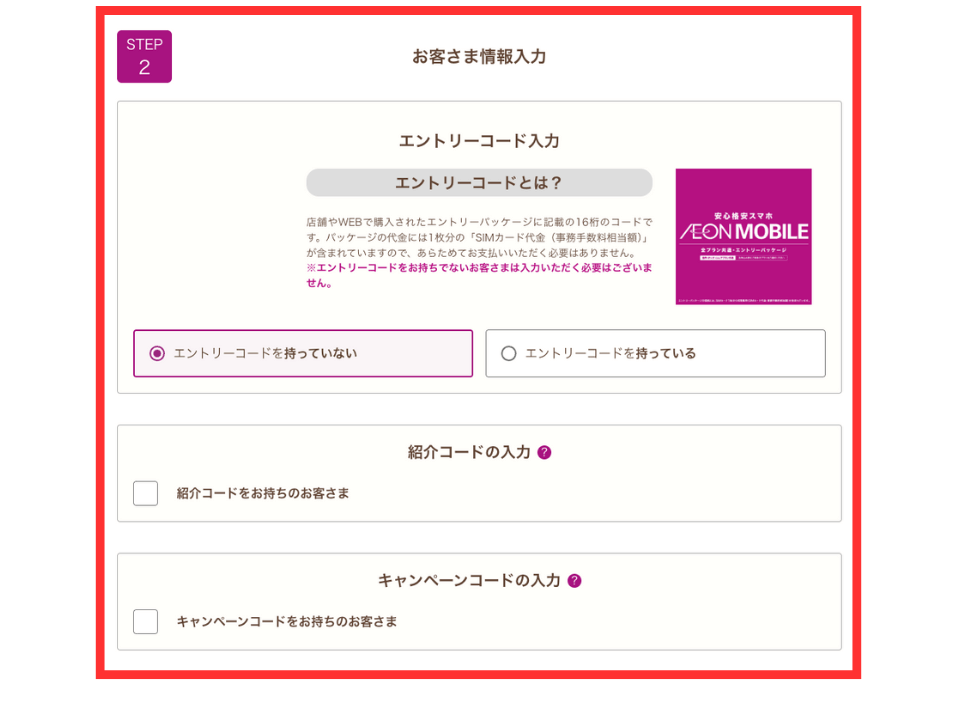Click the お客さま情報入力 heading
The width and height of the screenshot is (957, 718).
tap(477, 57)
